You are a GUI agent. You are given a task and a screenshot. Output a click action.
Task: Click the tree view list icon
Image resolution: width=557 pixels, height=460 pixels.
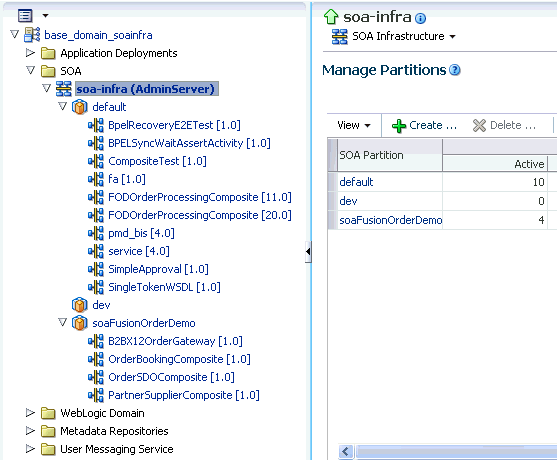click(x=25, y=15)
